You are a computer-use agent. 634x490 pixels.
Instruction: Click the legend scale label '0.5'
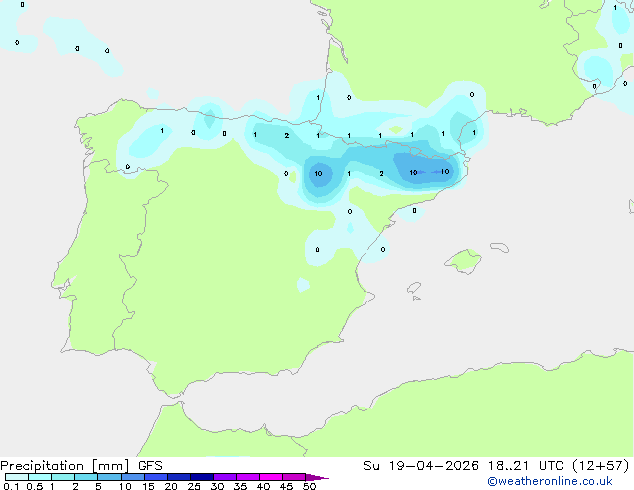[35, 486]
